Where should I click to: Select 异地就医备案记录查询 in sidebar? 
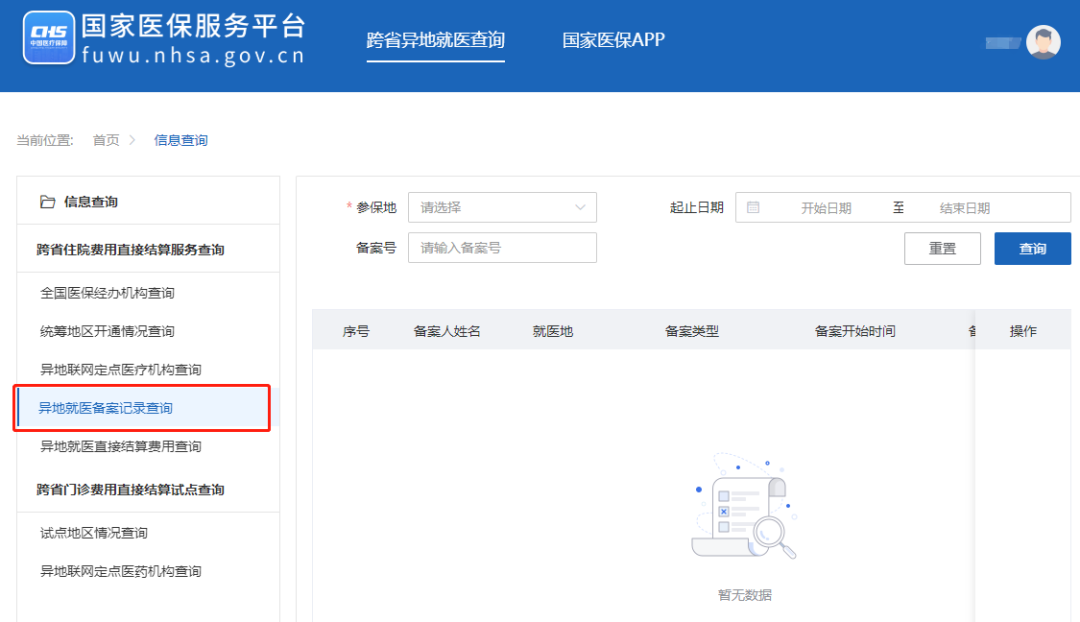[x=106, y=408]
